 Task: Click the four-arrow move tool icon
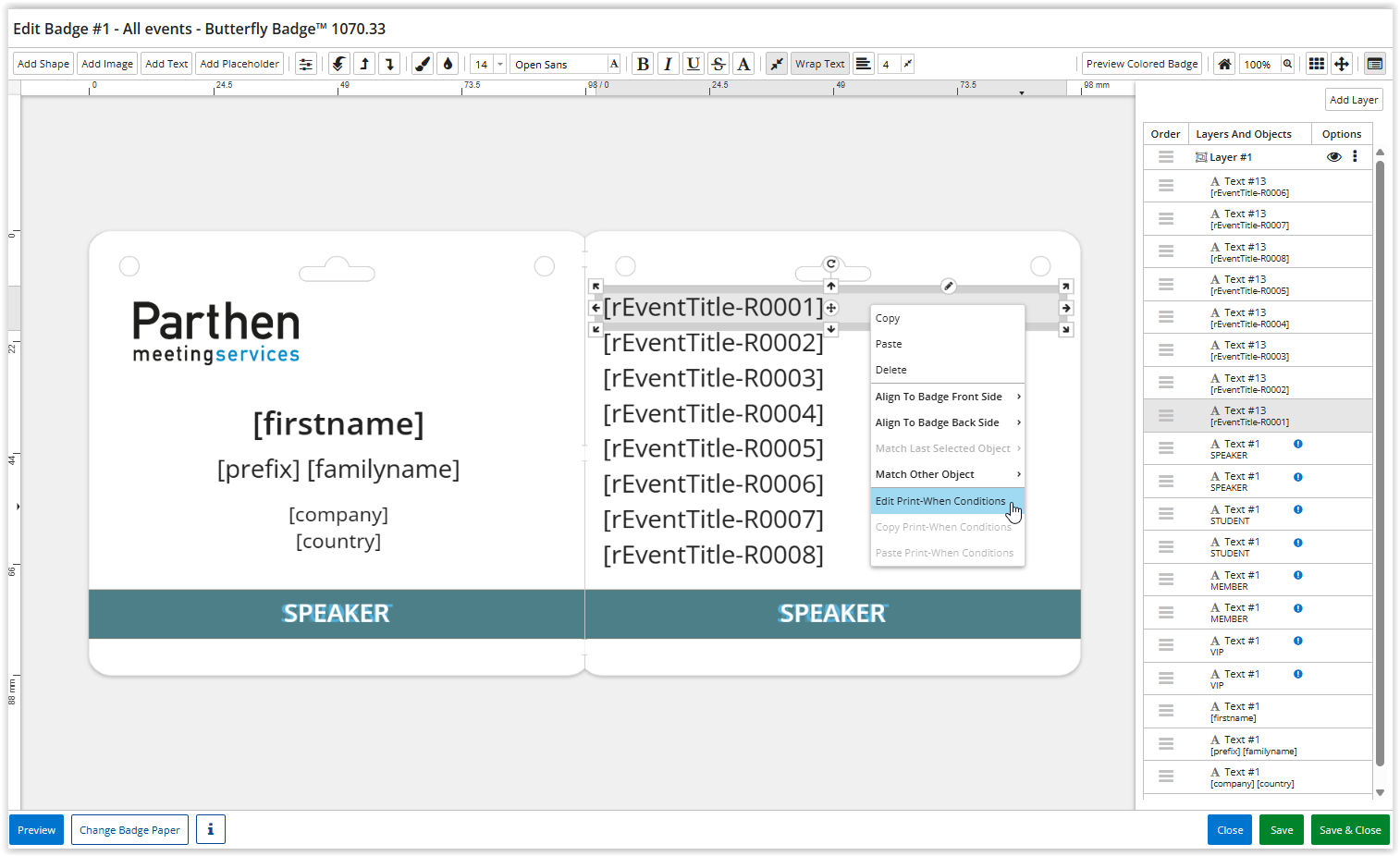[1342, 64]
